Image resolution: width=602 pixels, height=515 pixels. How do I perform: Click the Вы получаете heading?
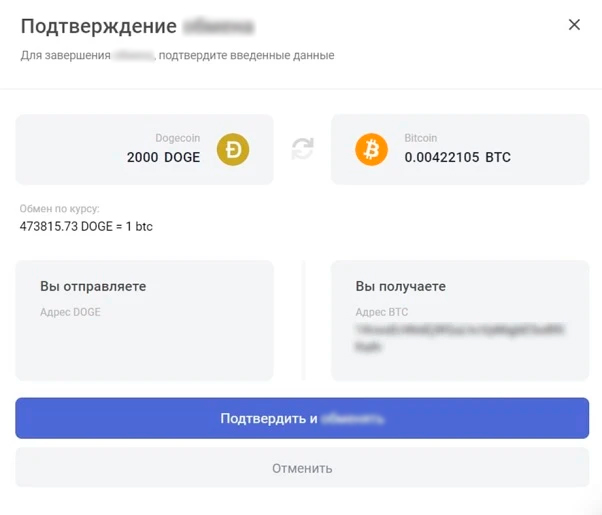400,286
